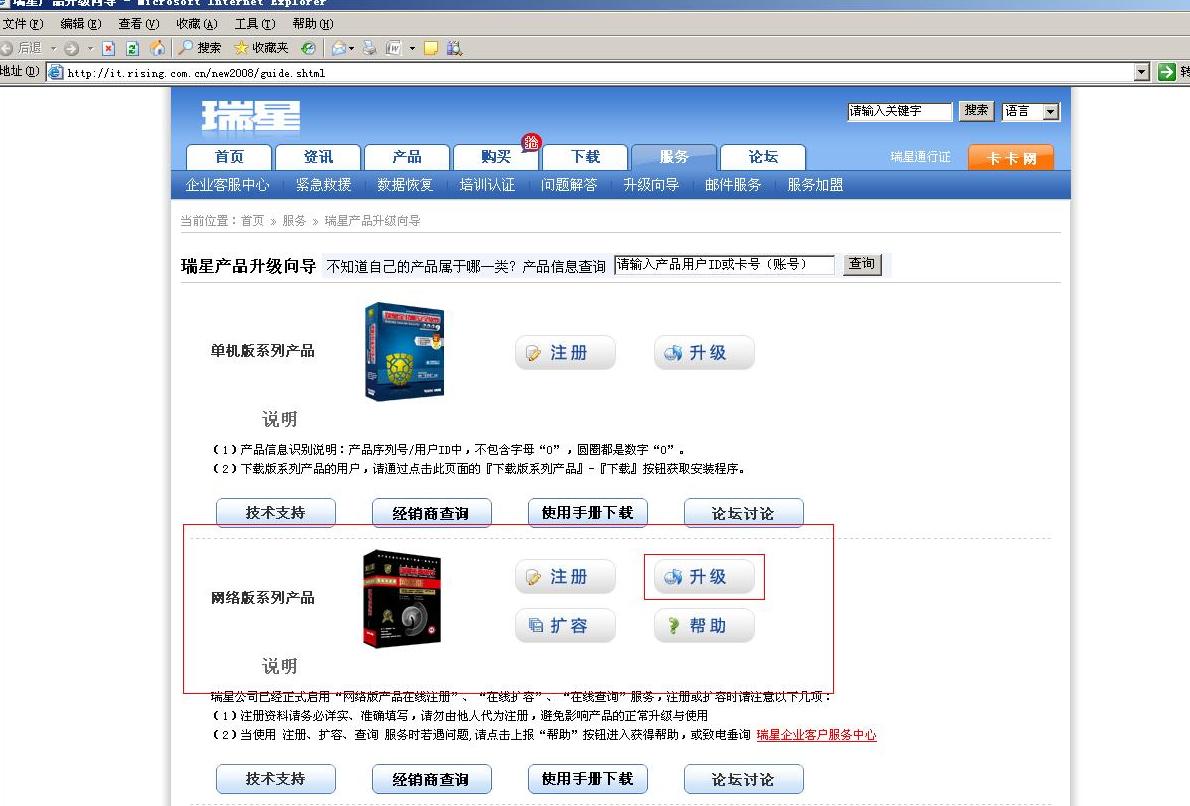Image resolution: width=1190 pixels, height=806 pixels.
Task: Click the 搜索 button beside keyword field
Action: coord(976,111)
